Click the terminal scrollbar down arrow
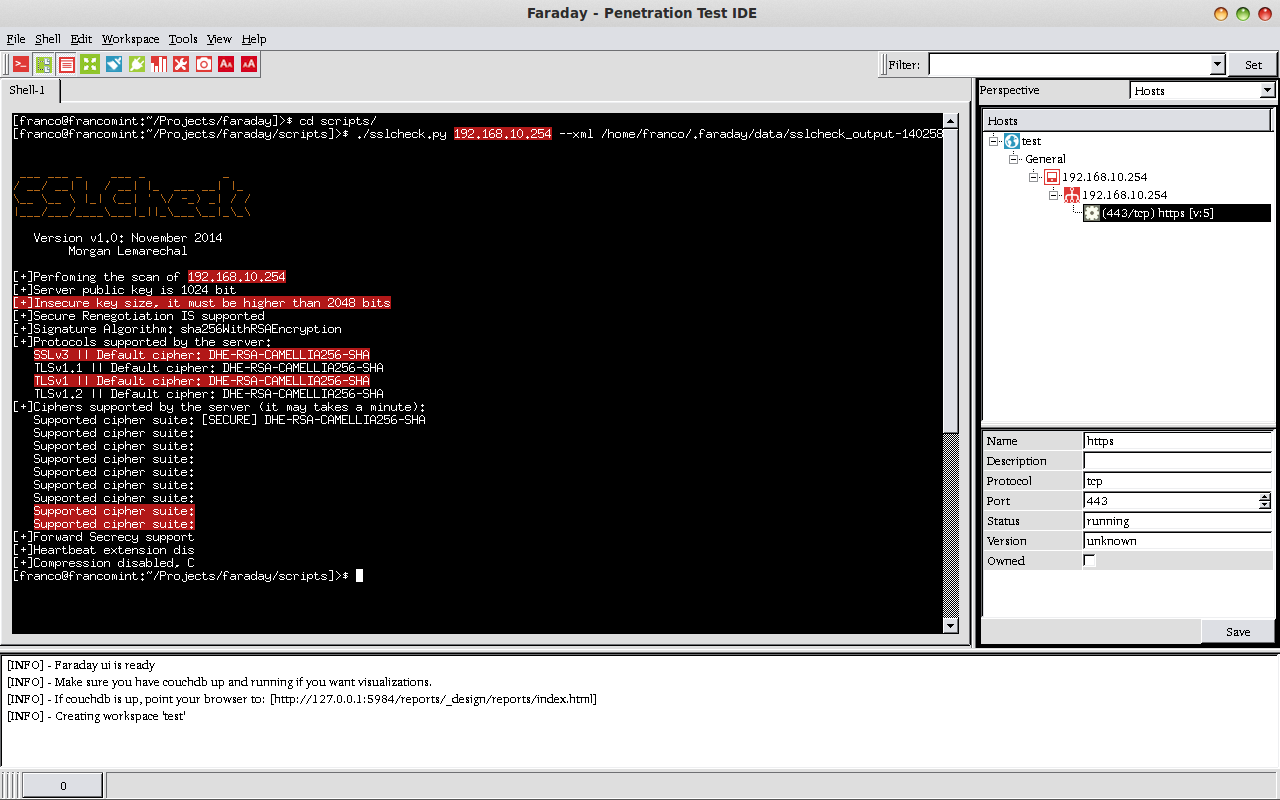The width and height of the screenshot is (1280, 800). click(951, 626)
